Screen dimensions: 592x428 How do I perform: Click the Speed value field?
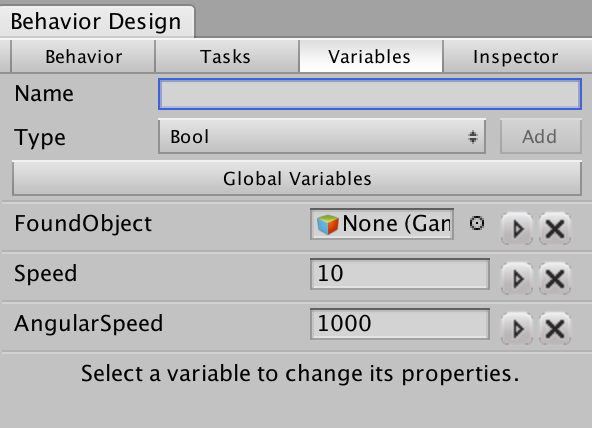tap(400, 274)
